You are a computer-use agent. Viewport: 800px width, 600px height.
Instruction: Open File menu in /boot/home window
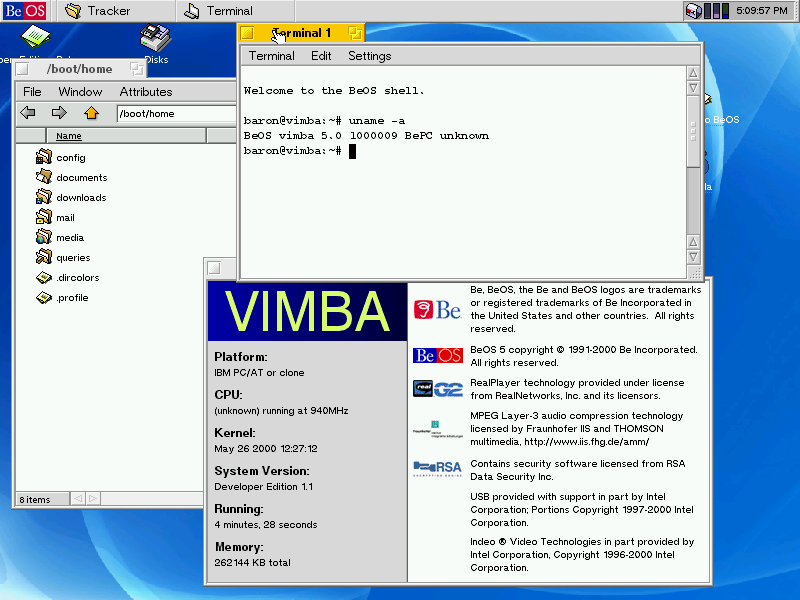click(32, 92)
